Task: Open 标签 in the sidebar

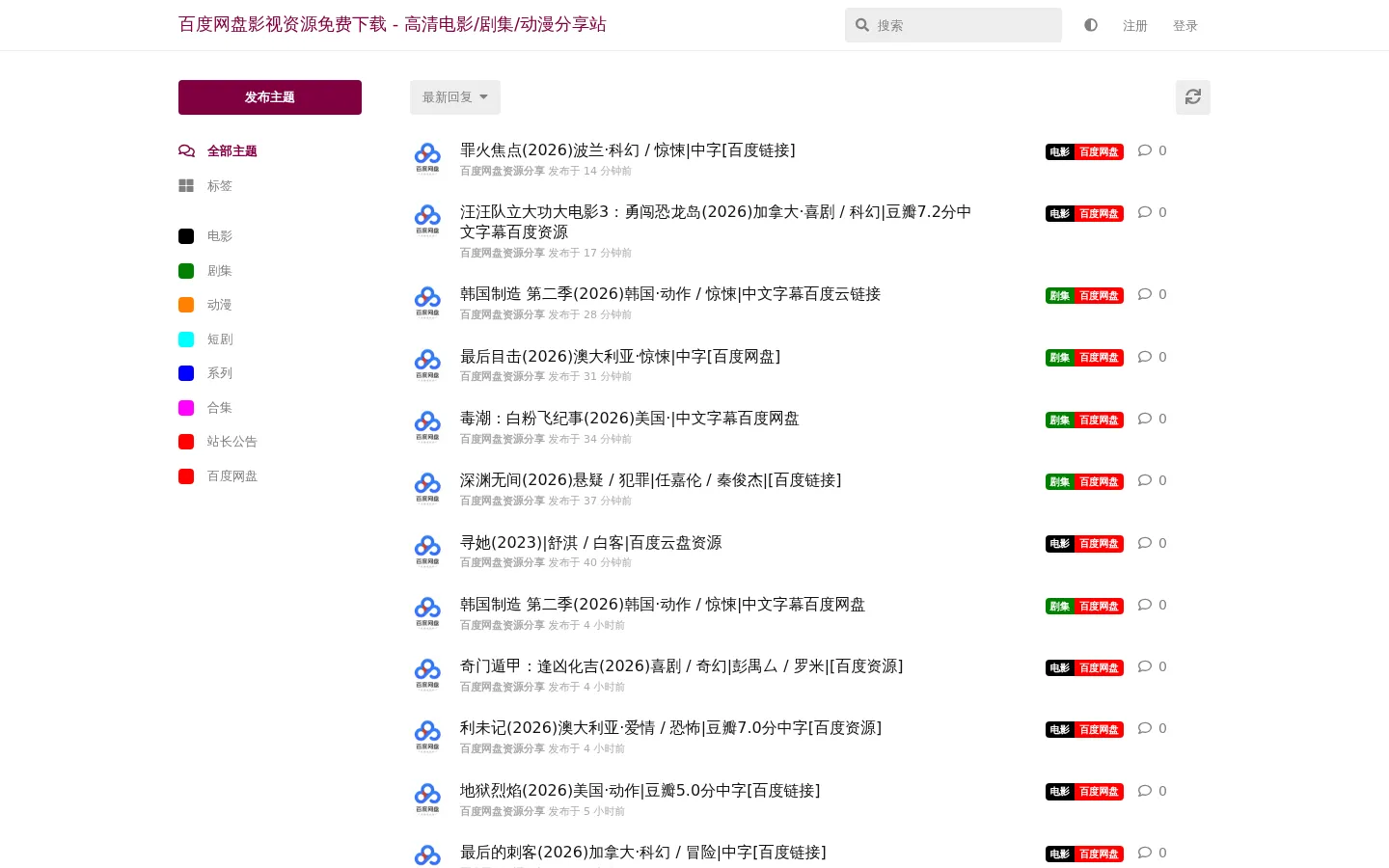Action: click(x=220, y=186)
